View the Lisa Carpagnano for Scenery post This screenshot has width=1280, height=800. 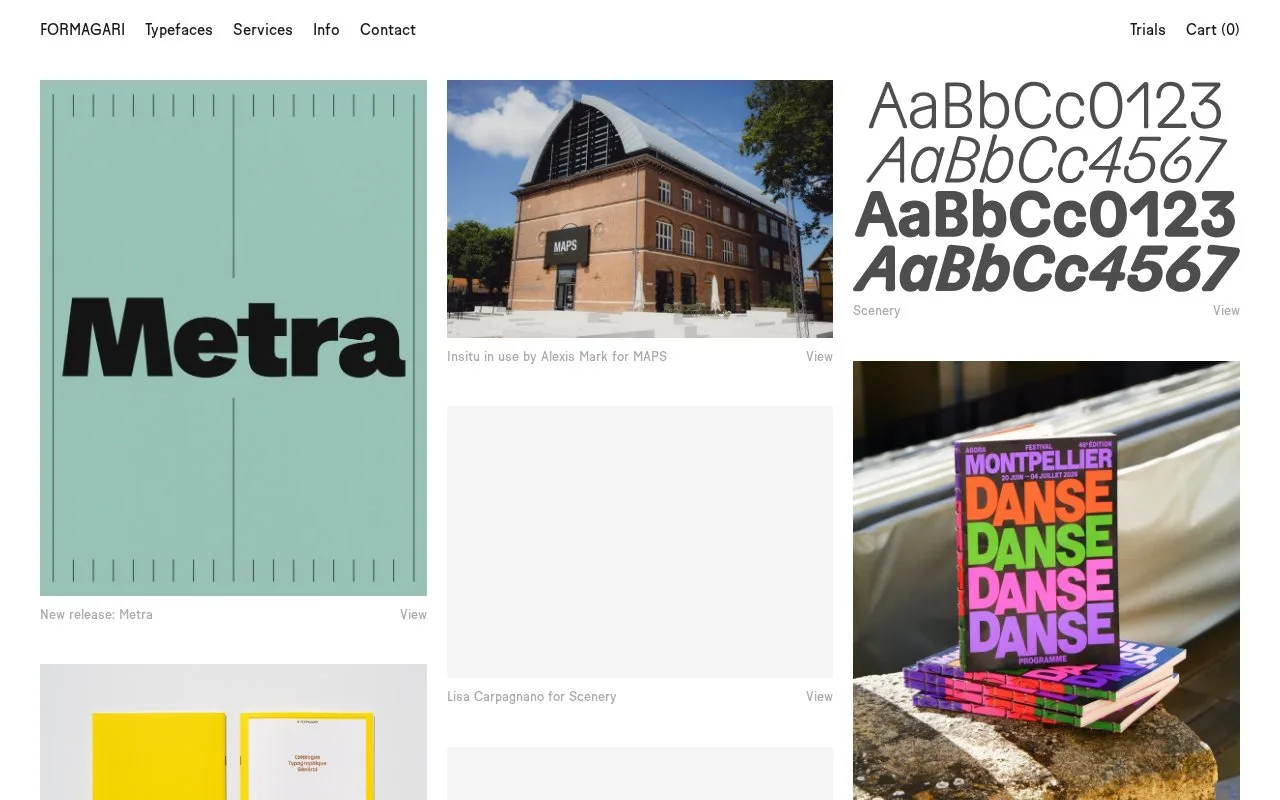tap(819, 697)
